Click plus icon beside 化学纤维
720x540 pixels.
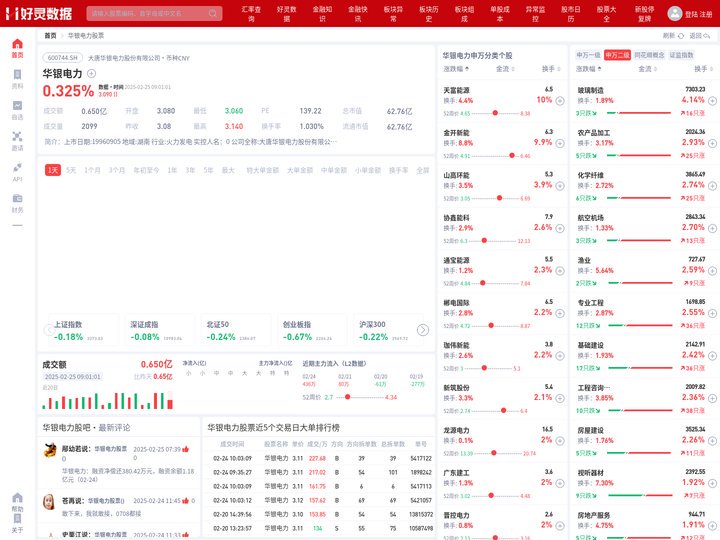tap(712, 186)
